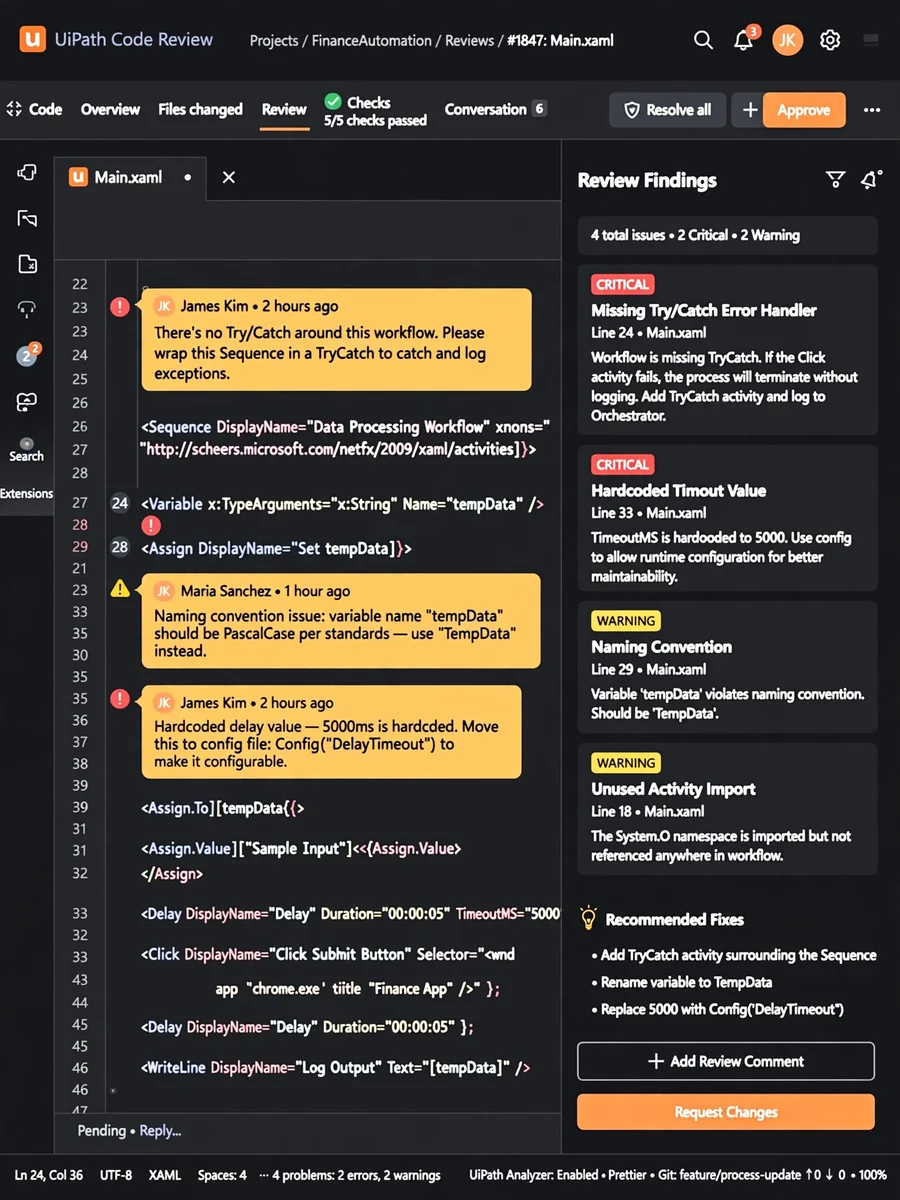
Task: Click James Kim's Try/Catch comment bubble
Action: (x=336, y=339)
